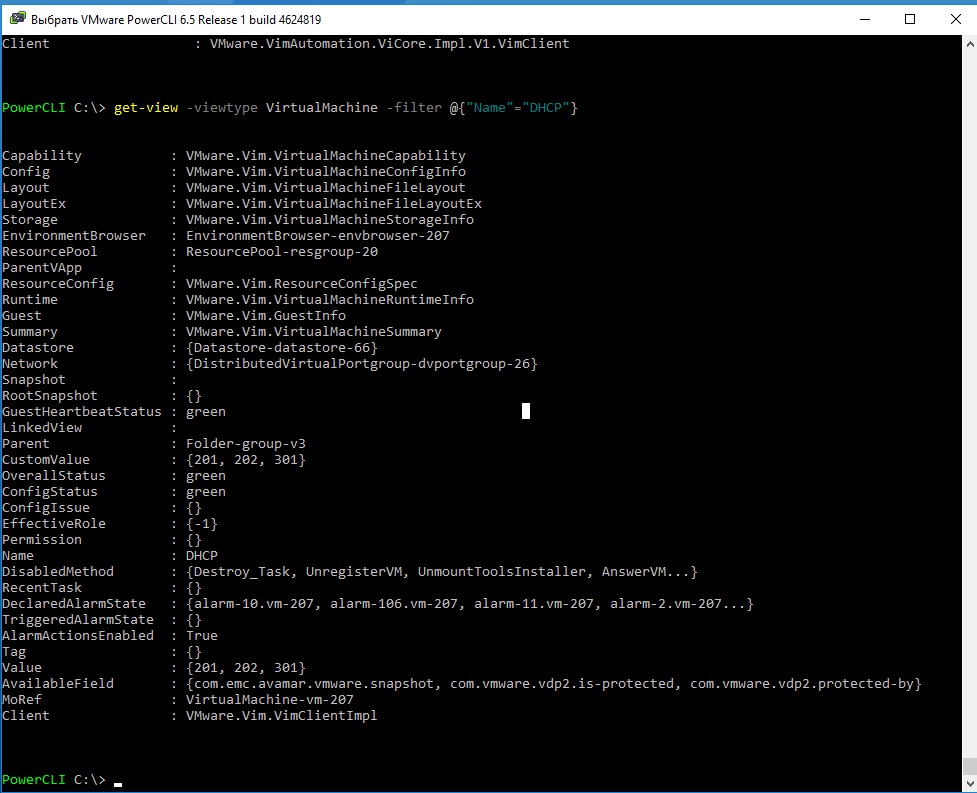Click 'com.emc.avamar.vmware.snapshot' value
Viewport: 977px width, 793px height.
(x=313, y=683)
